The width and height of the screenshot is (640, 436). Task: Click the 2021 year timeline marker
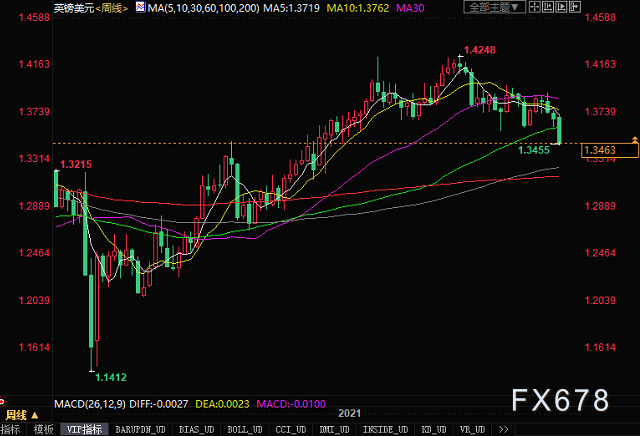(349, 414)
